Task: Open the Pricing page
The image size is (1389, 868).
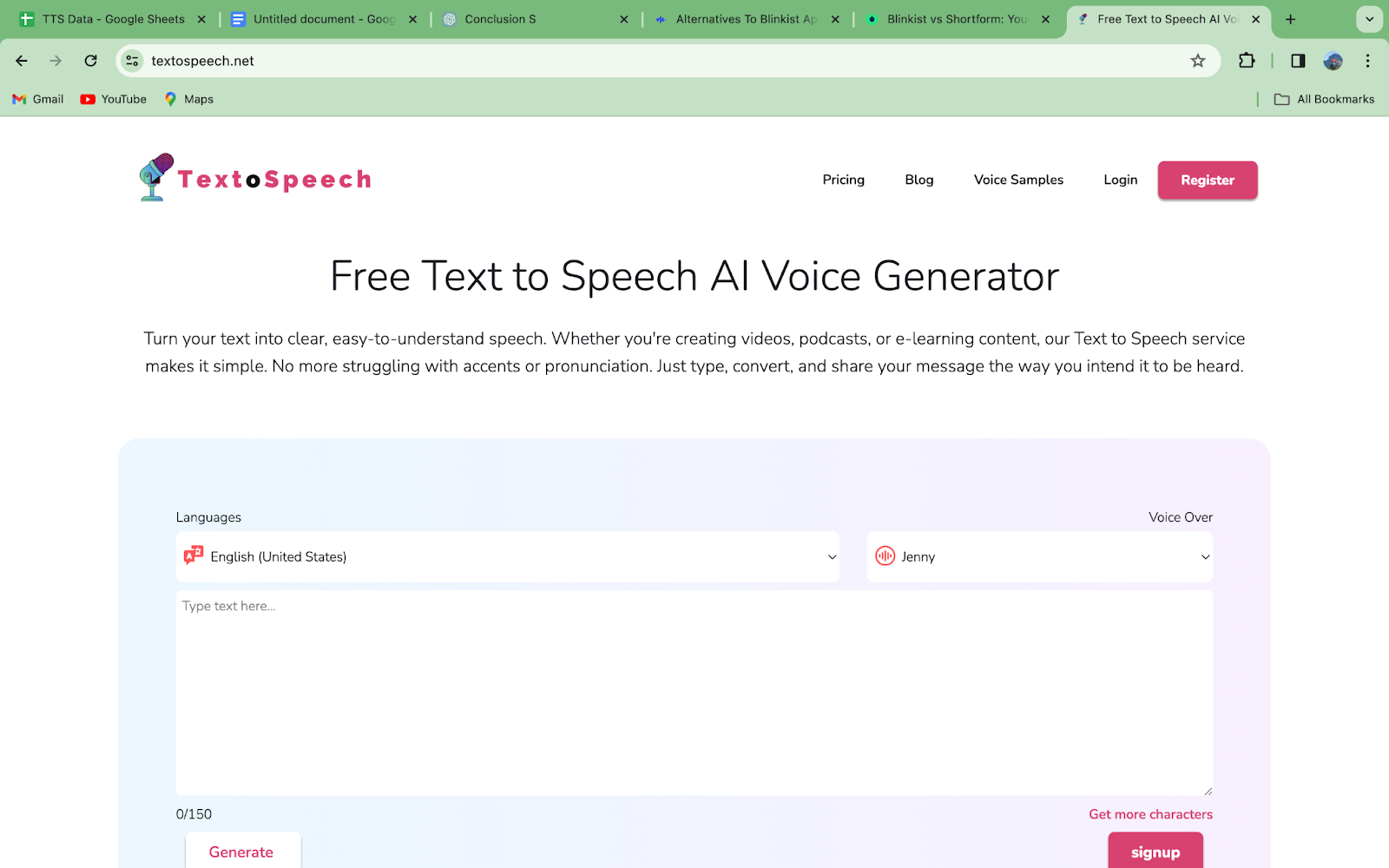Action: pos(844,180)
